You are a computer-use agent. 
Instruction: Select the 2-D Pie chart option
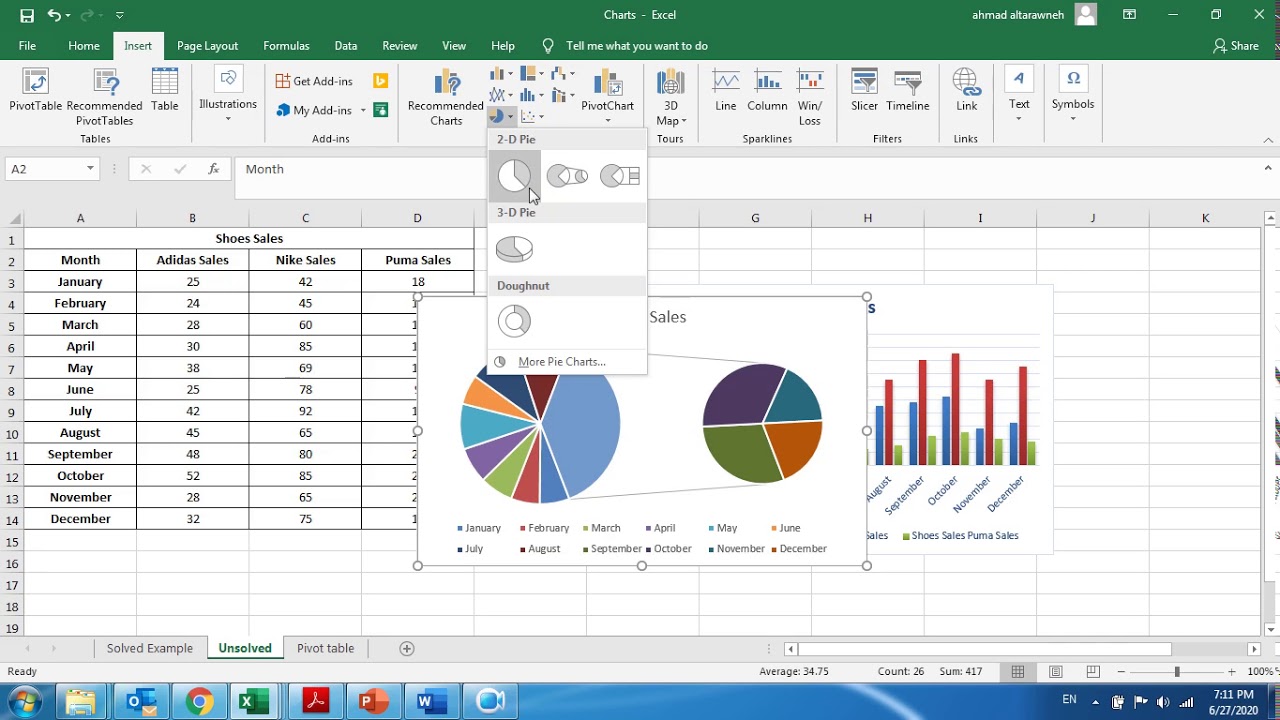(x=515, y=176)
